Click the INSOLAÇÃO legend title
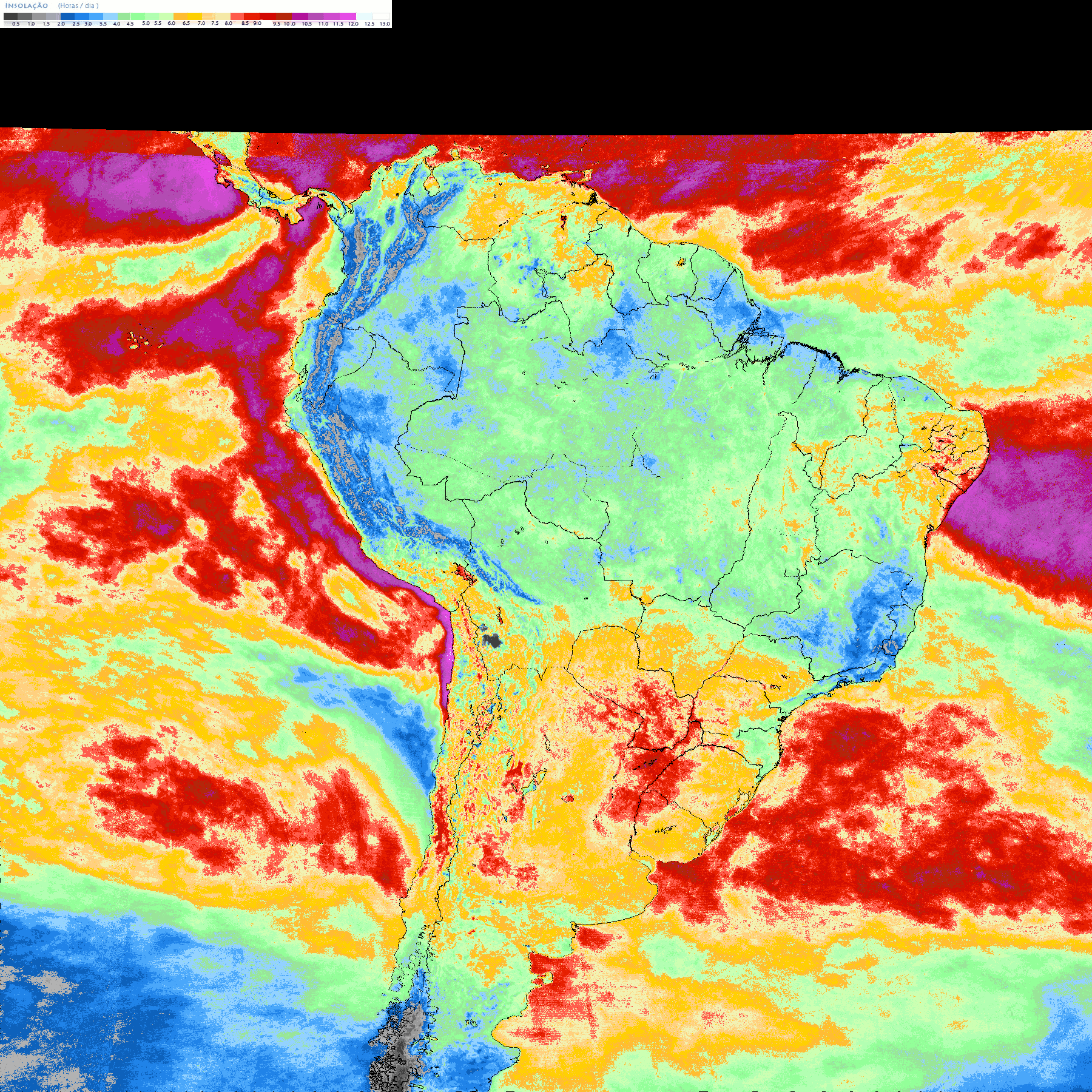Screen dimensions: 1092x1092 click(27, 5)
